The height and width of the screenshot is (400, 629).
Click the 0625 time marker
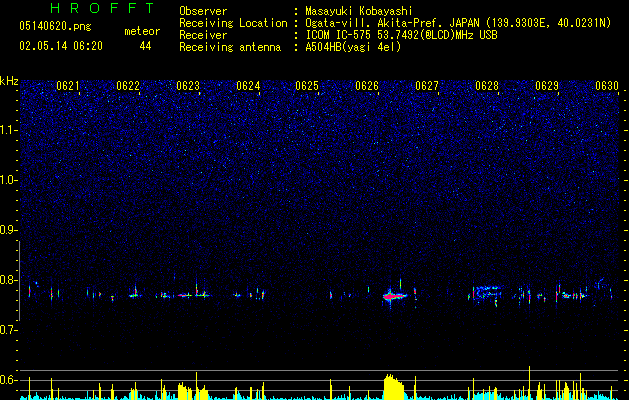pos(307,86)
